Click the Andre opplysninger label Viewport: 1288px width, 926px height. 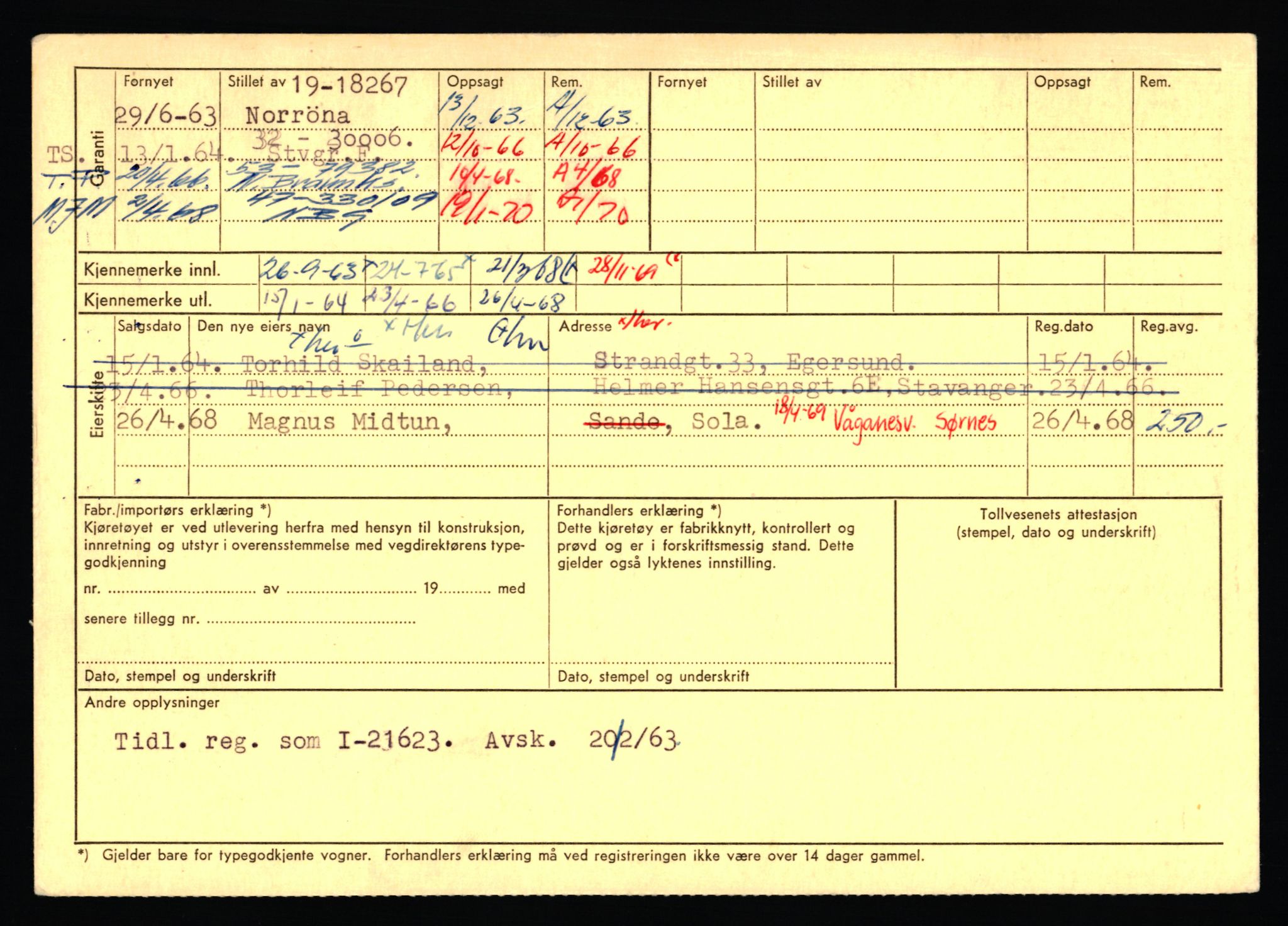[x=152, y=703]
